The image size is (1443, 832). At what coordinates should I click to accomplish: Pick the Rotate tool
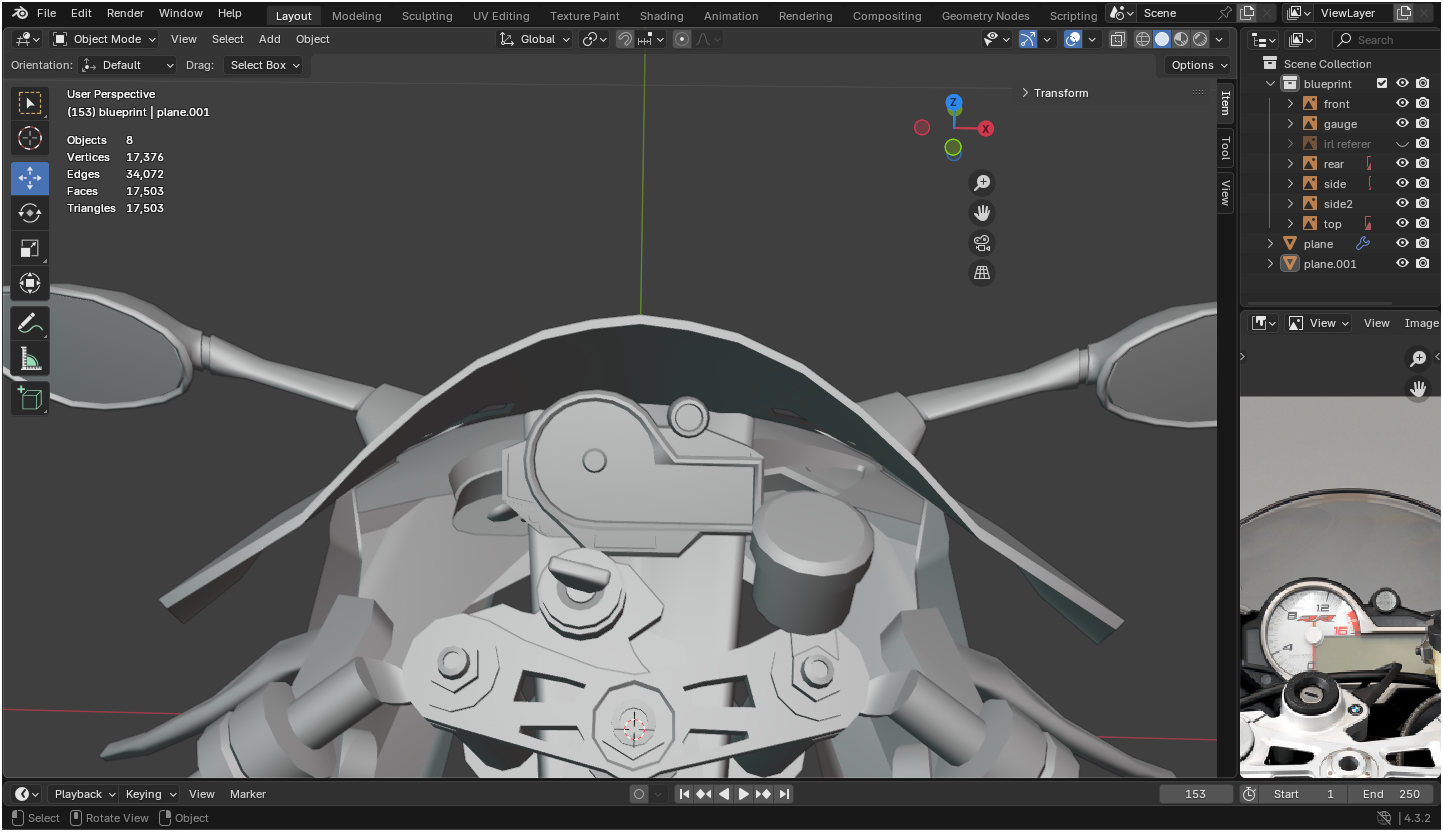pyautogui.click(x=30, y=213)
